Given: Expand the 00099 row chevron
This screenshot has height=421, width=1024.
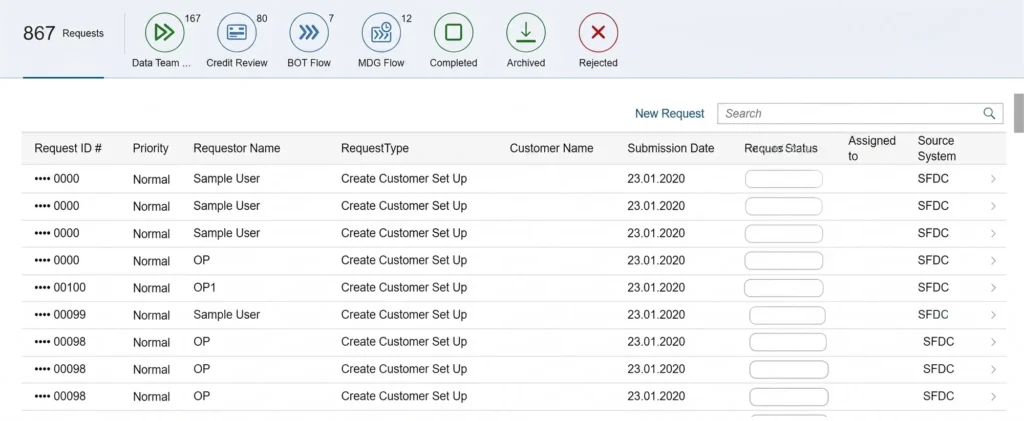Looking at the screenshot, I should pos(993,315).
